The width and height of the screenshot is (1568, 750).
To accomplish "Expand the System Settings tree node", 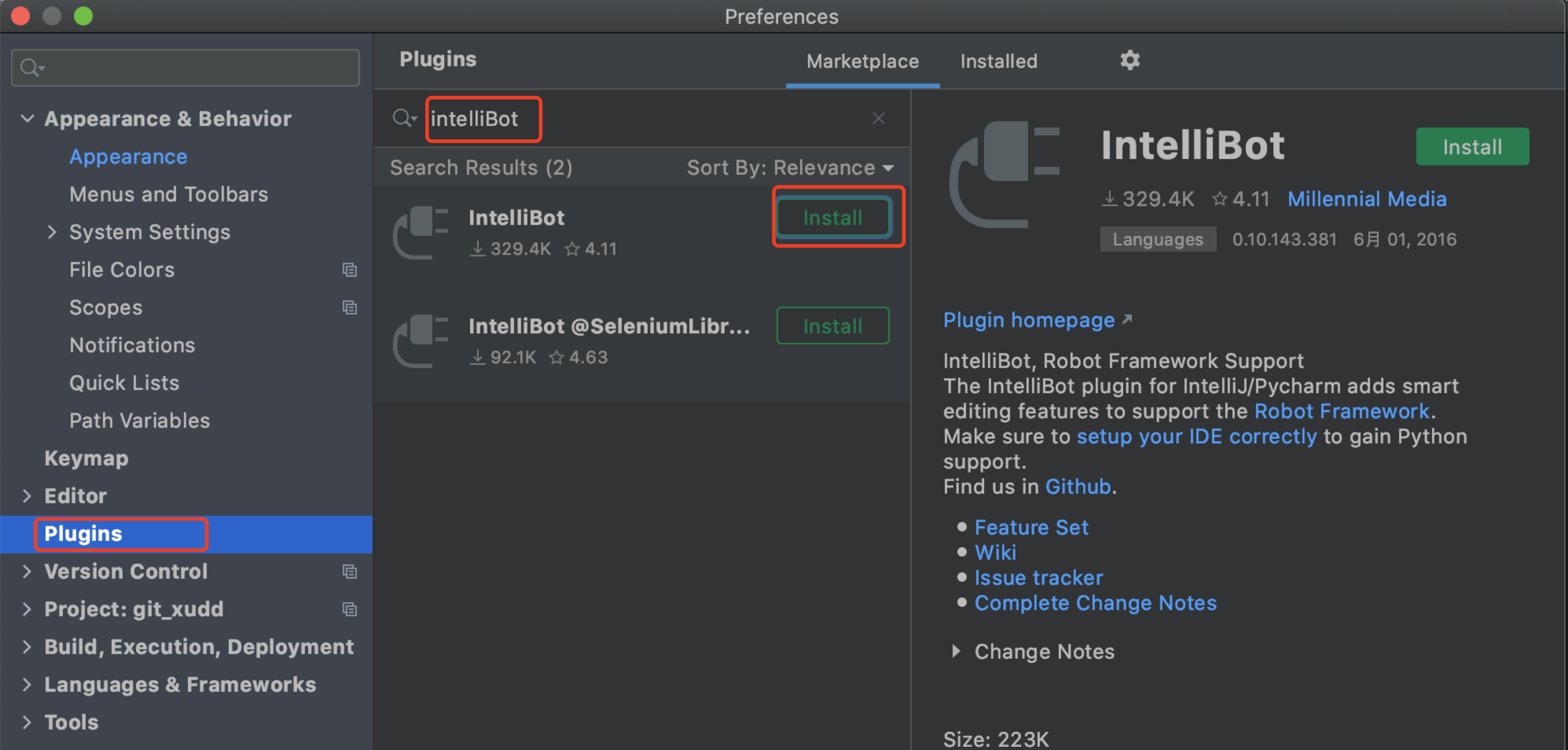I will (52, 232).
